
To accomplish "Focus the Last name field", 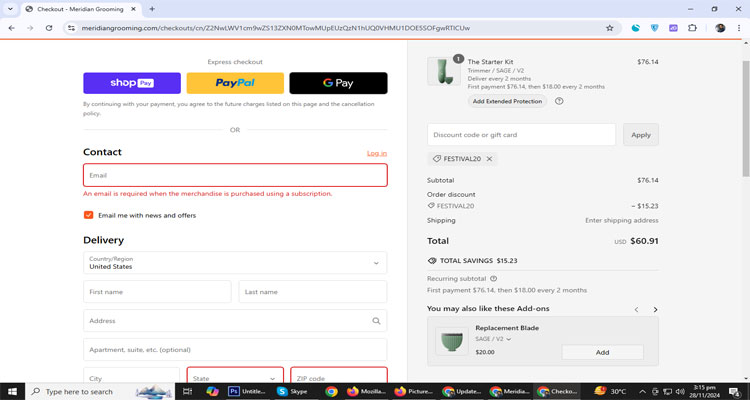I will click(x=313, y=292).
